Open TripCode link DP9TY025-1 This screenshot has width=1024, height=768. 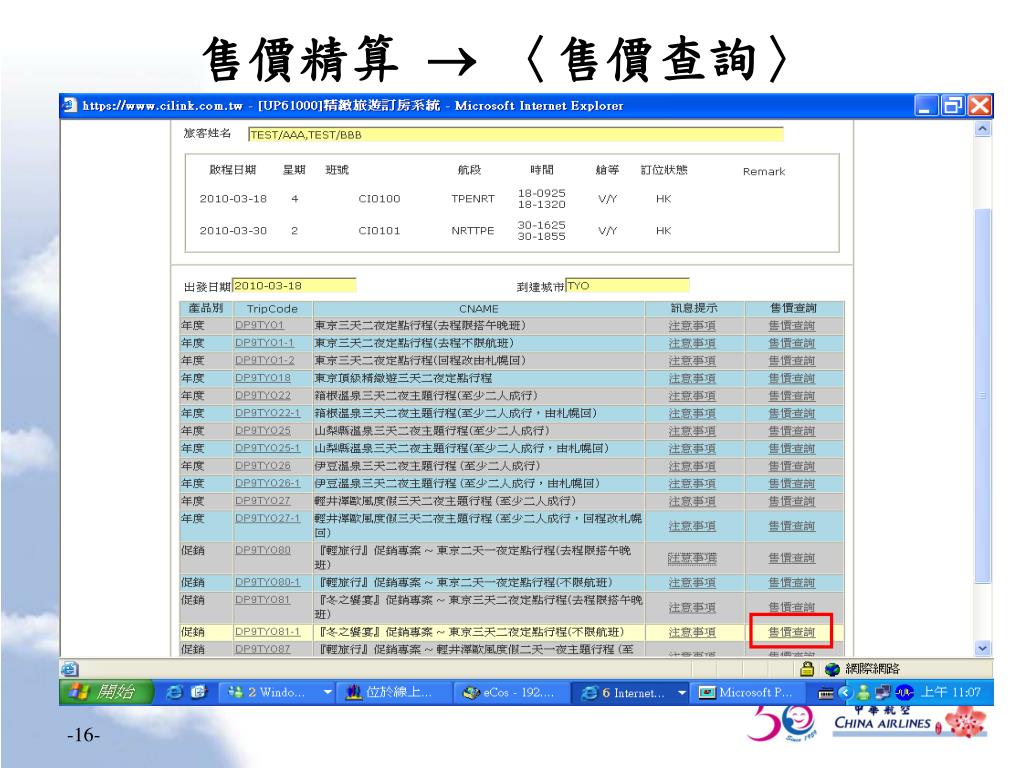(x=268, y=449)
